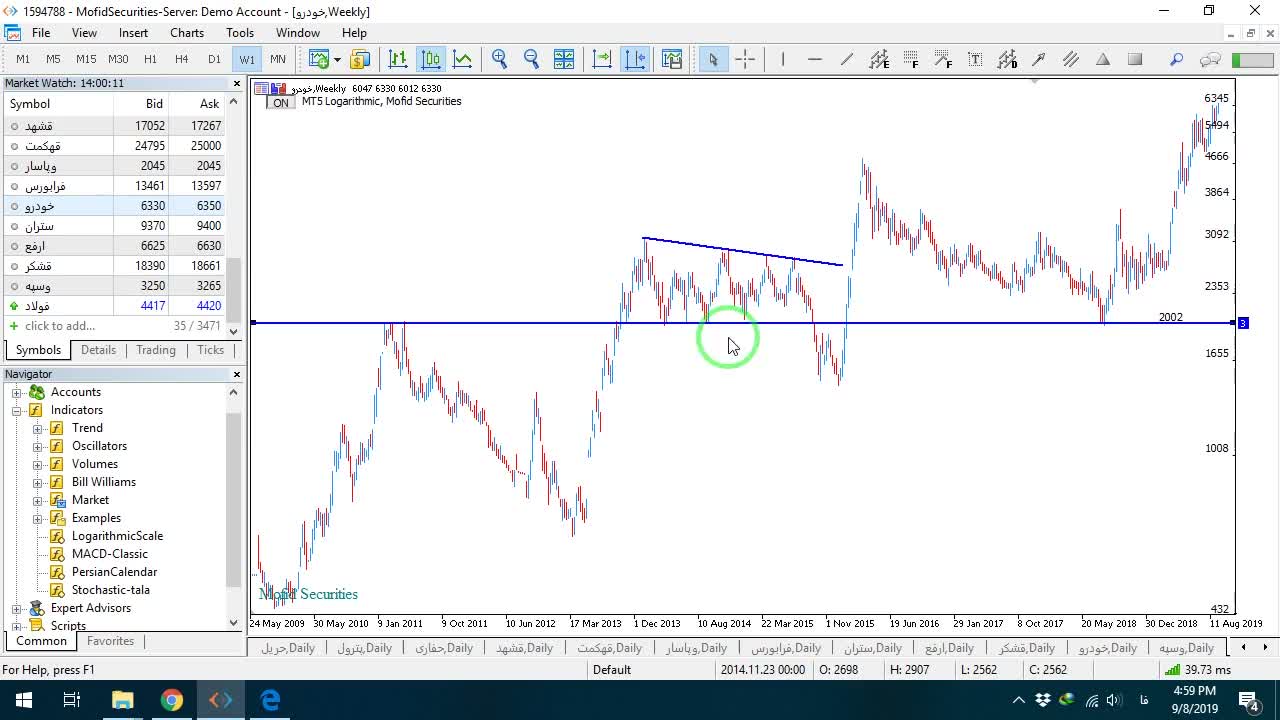This screenshot has height=720, width=1280.
Task: Expand the Accounts tree node
Action: (17, 392)
